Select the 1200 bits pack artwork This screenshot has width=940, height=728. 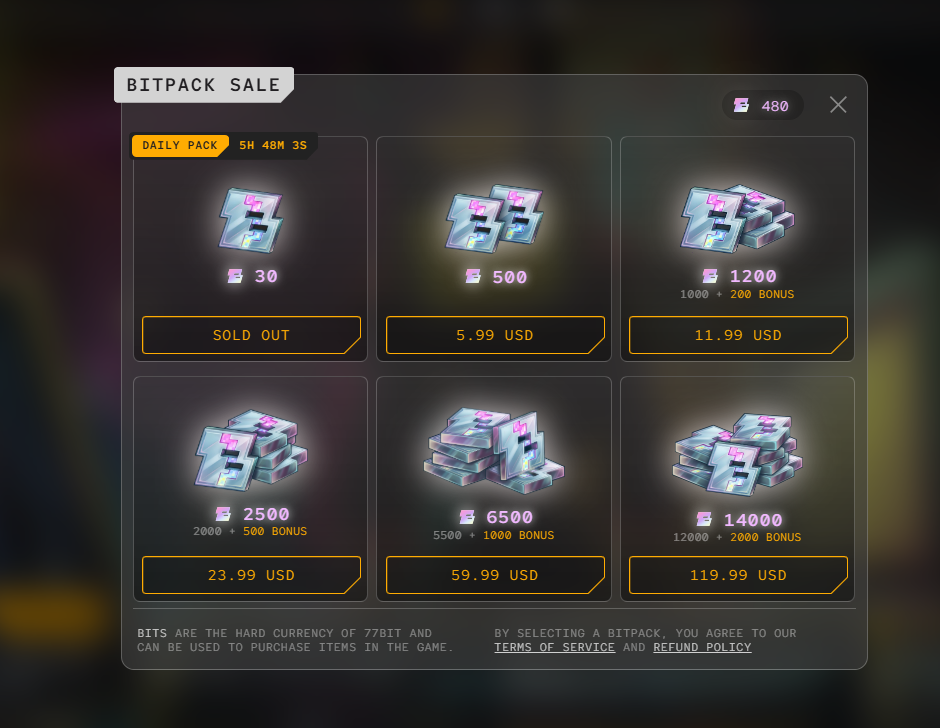[x=737, y=218]
